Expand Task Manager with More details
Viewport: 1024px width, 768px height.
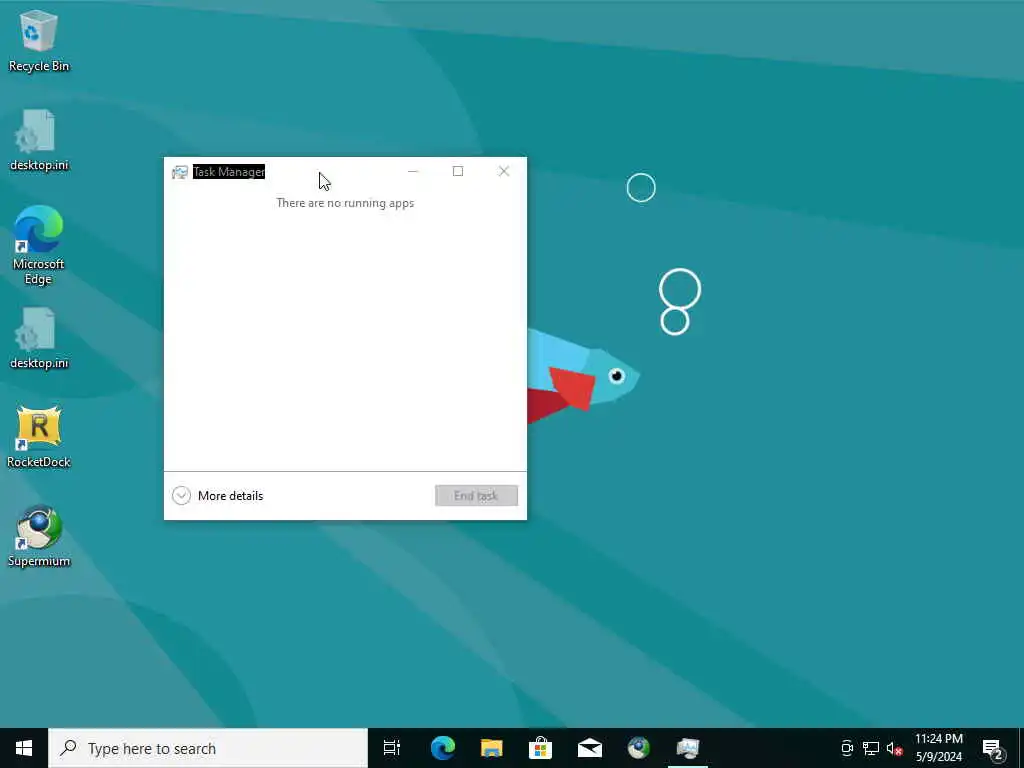point(217,496)
